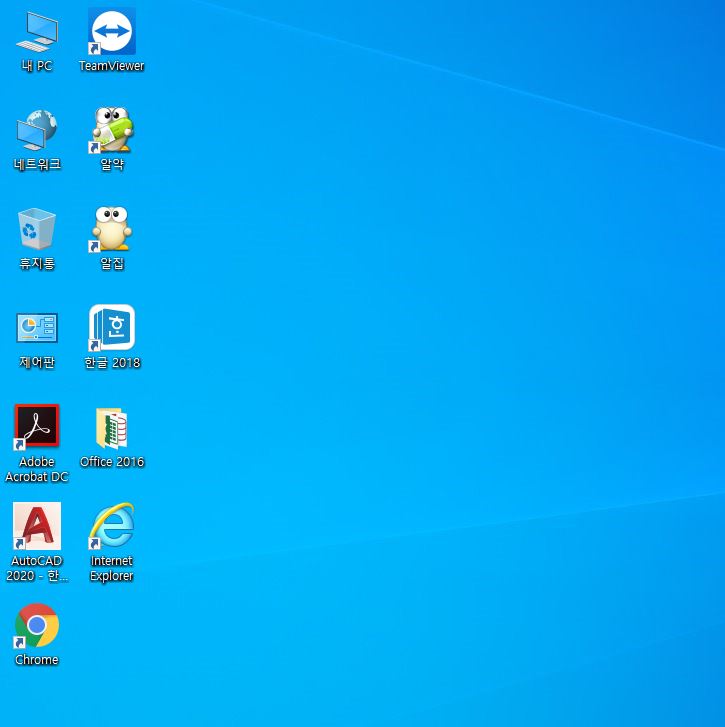725x727 pixels.
Task: Click the '제어판' label text
Action: point(37,362)
